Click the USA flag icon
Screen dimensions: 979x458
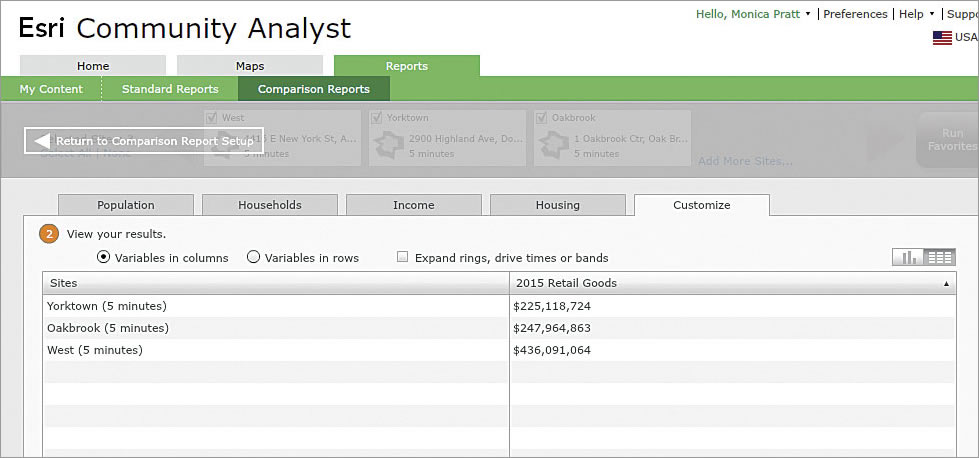click(x=942, y=37)
